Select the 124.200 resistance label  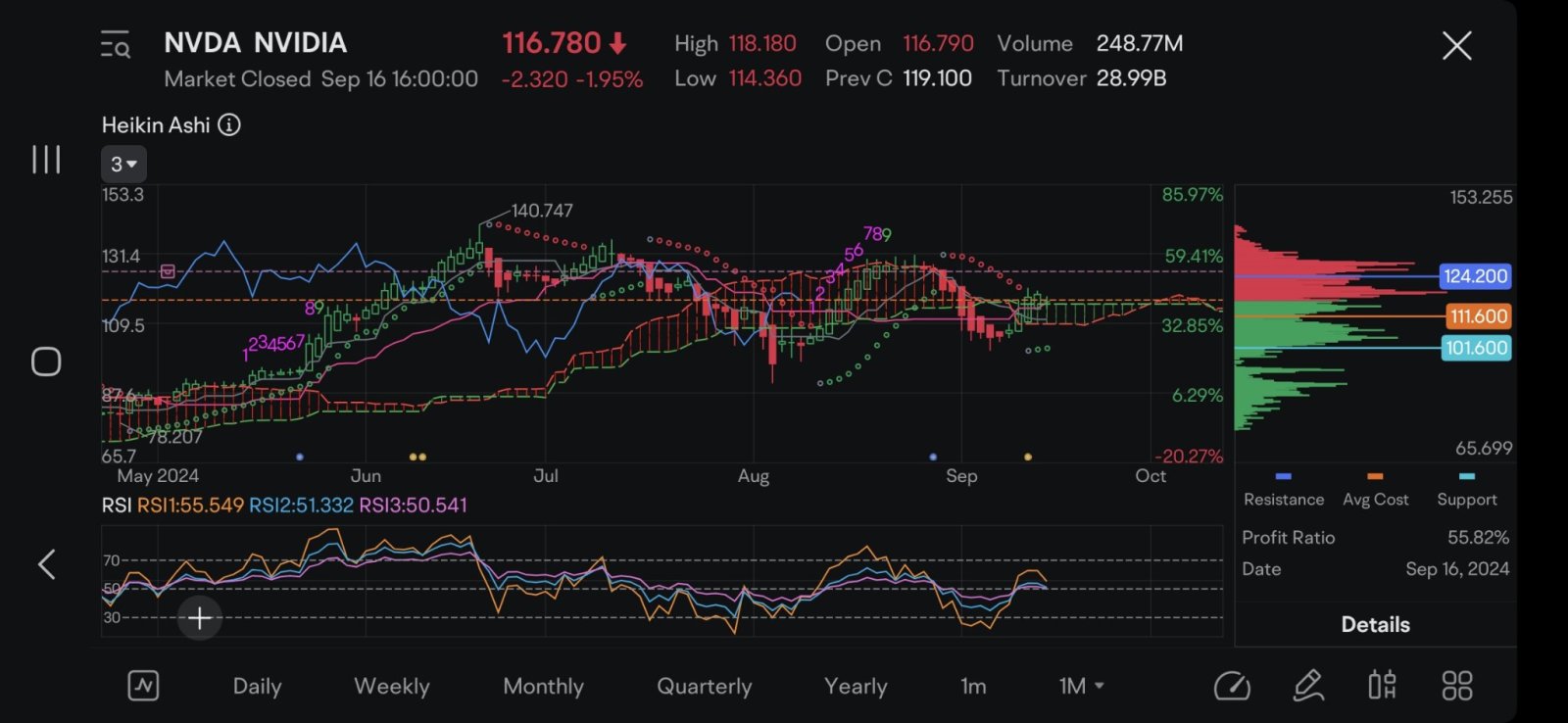[x=1475, y=276]
